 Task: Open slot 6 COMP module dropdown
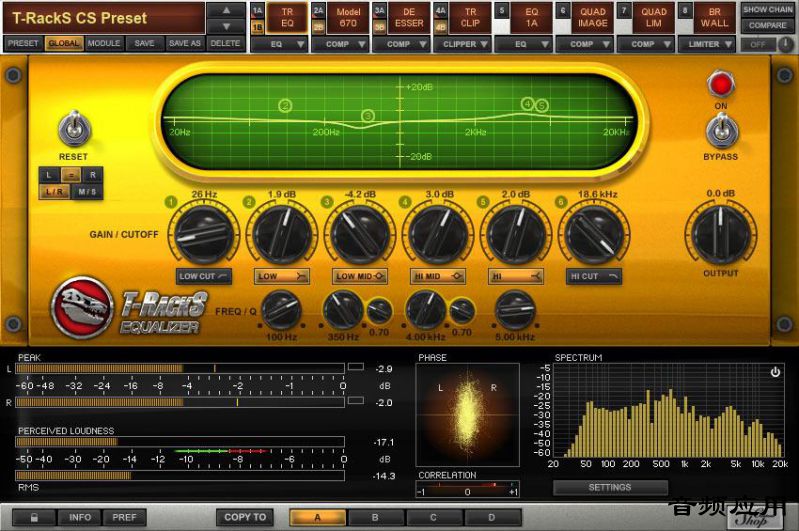585,44
